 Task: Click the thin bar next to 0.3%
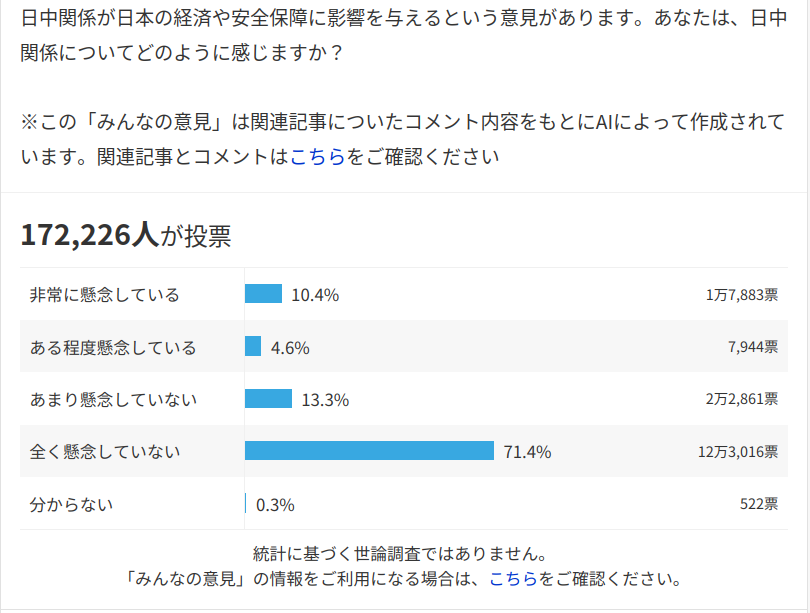click(x=246, y=503)
